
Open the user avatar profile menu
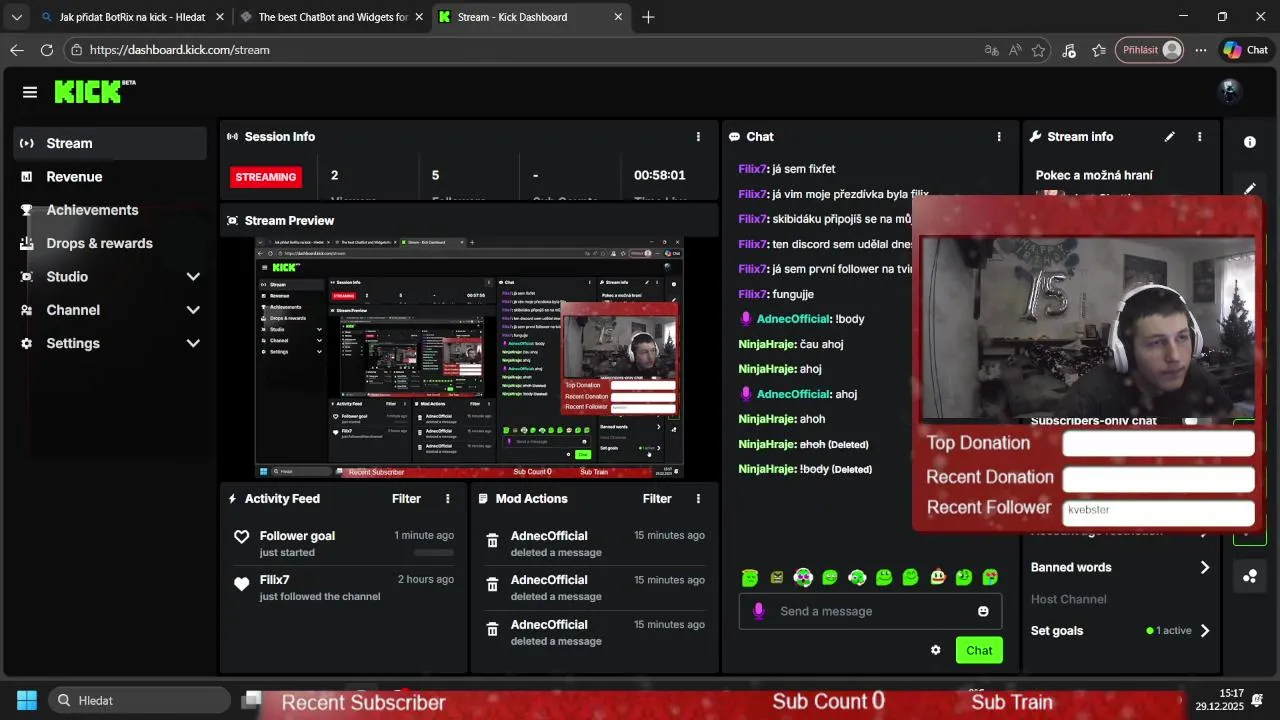1230,92
